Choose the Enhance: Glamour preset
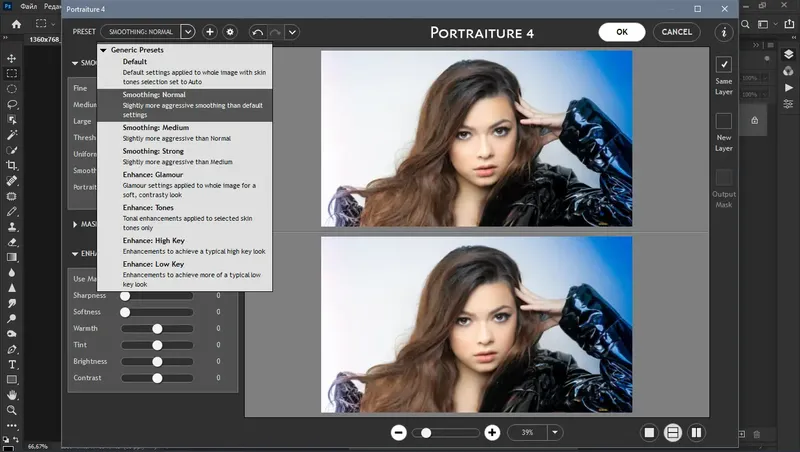Image resolution: width=800 pixels, height=452 pixels. [x=153, y=175]
